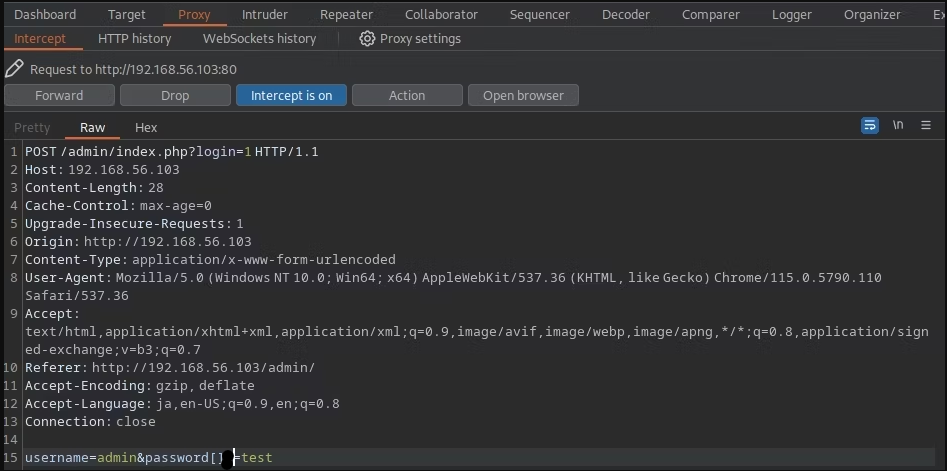Screen dimensions: 947x471
Task: Click the Content-Length value 28
Action: pyautogui.click(x=156, y=188)
